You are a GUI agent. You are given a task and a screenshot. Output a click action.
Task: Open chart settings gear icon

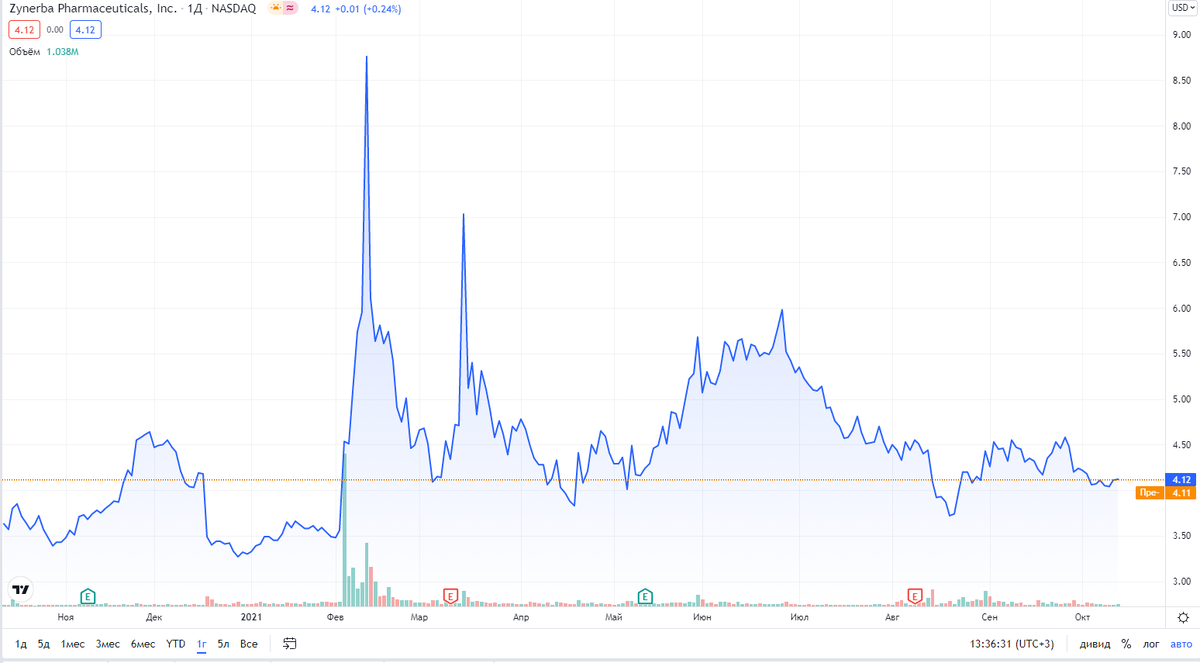pyautogui.click(x=1182, y=618)
